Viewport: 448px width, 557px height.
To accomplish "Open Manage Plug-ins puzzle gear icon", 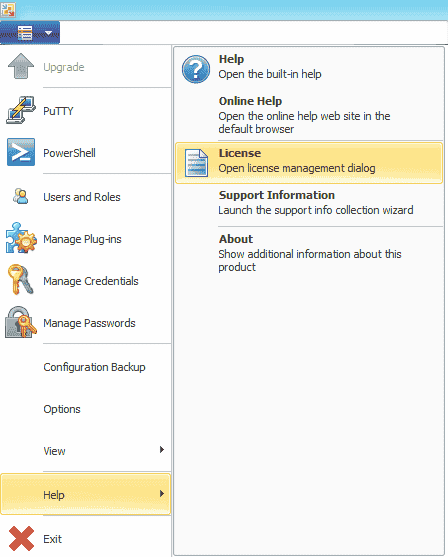I will pos(21,238).
